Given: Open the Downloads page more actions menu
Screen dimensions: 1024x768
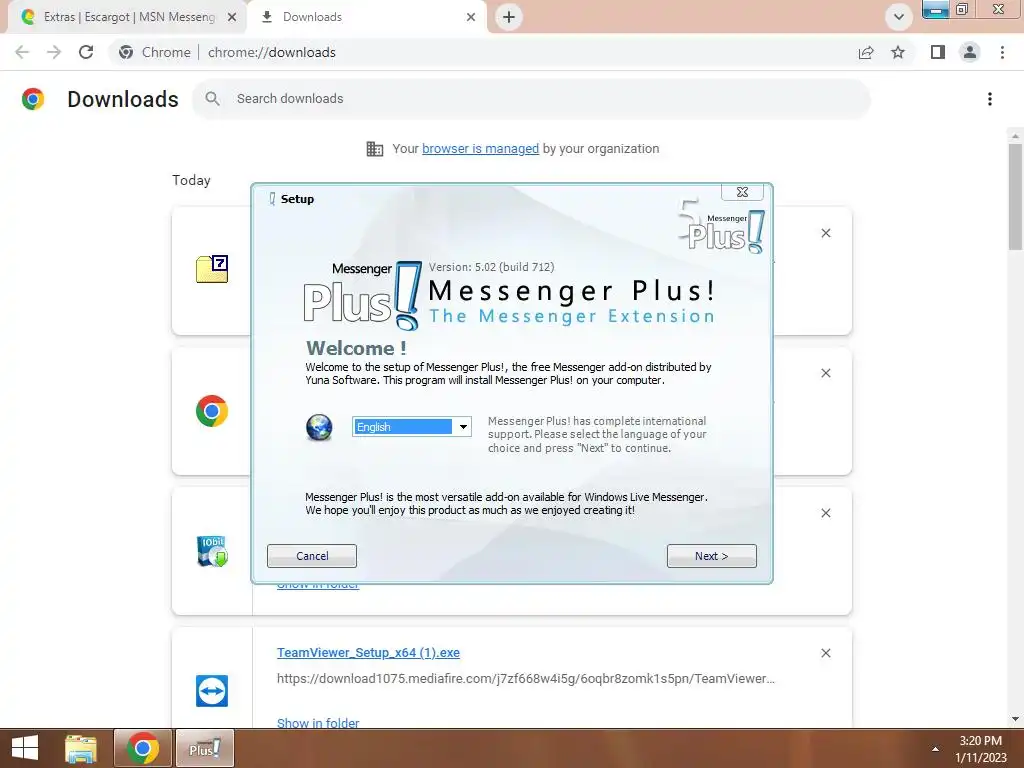Looking at the screenshot, I should coord(989,99).
